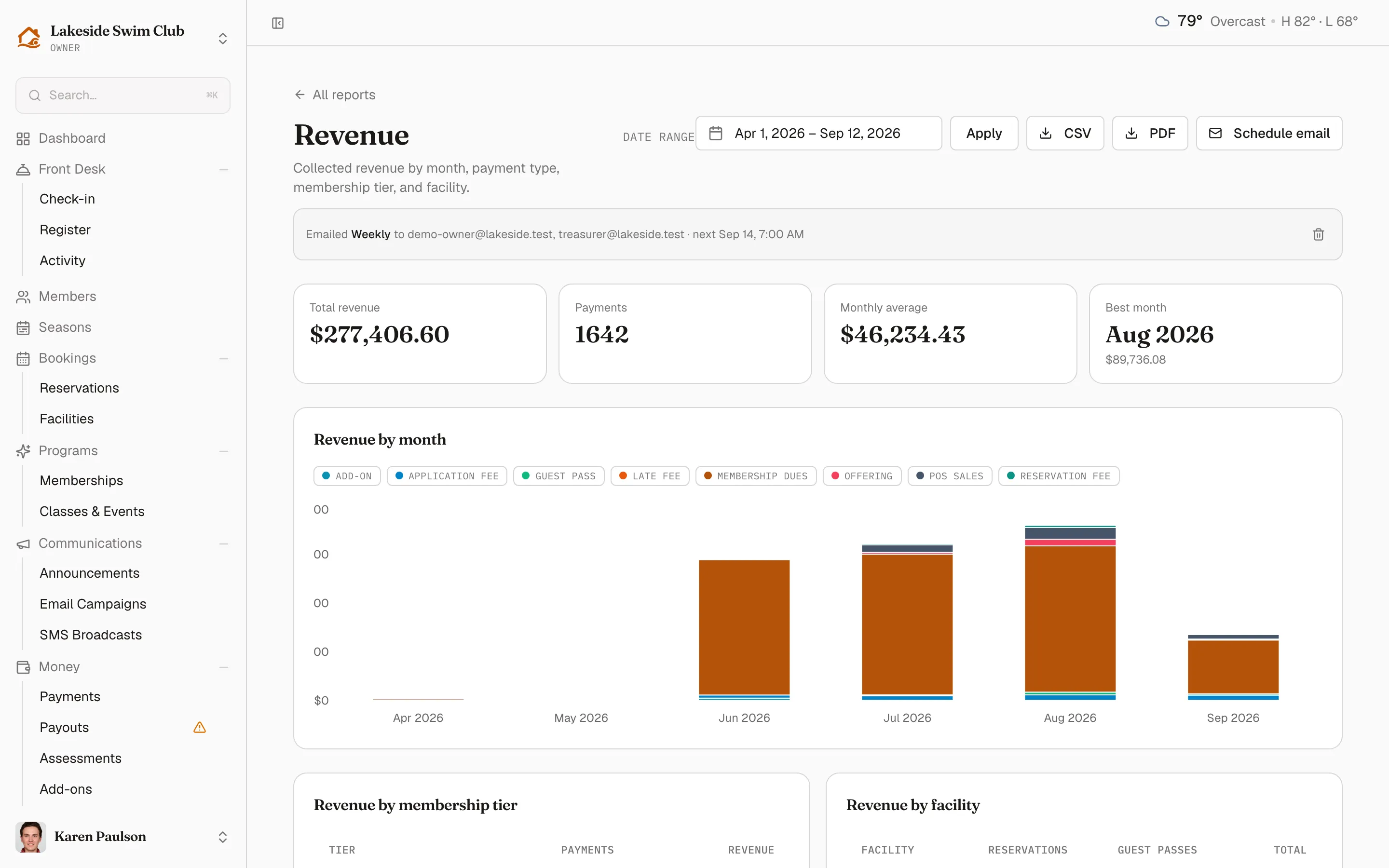Toggle the Add-on legend chip
1389x868 pixels.
(347, 476)
